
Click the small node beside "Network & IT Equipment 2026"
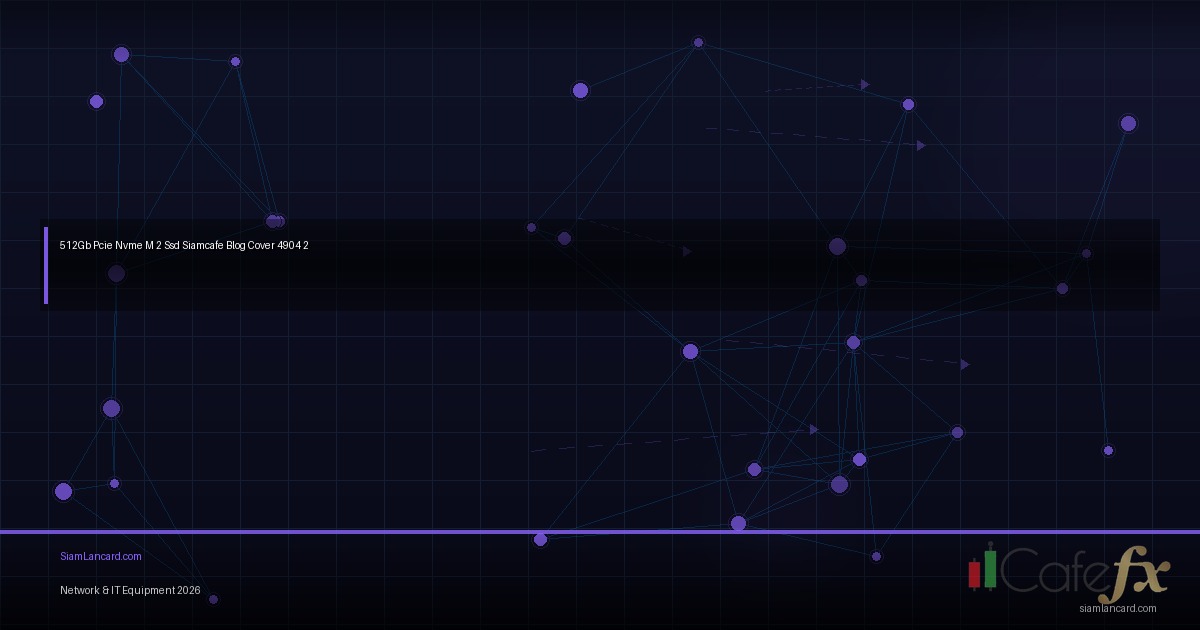click(213, 599)
